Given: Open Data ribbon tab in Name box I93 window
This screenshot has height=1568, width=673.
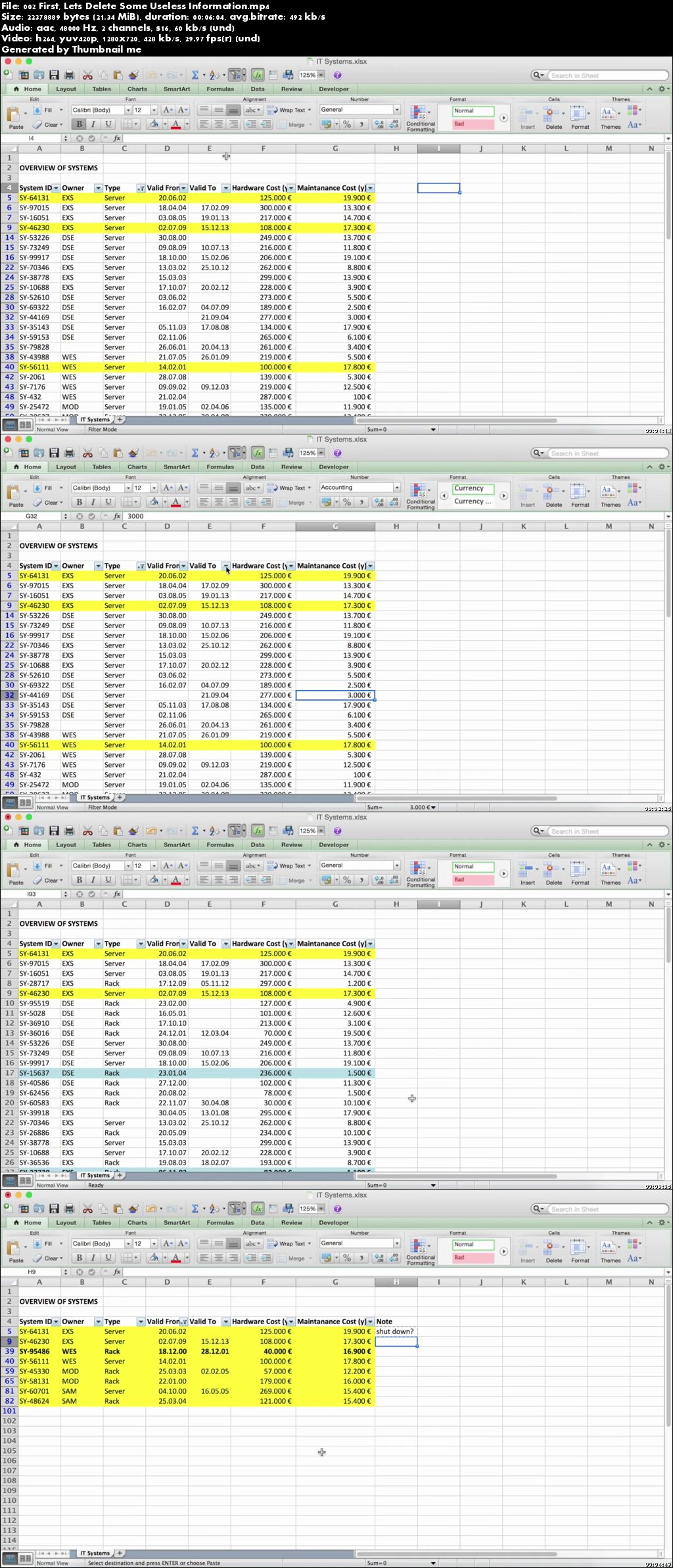Looking at the screenshot, I should tap(258, 844).
